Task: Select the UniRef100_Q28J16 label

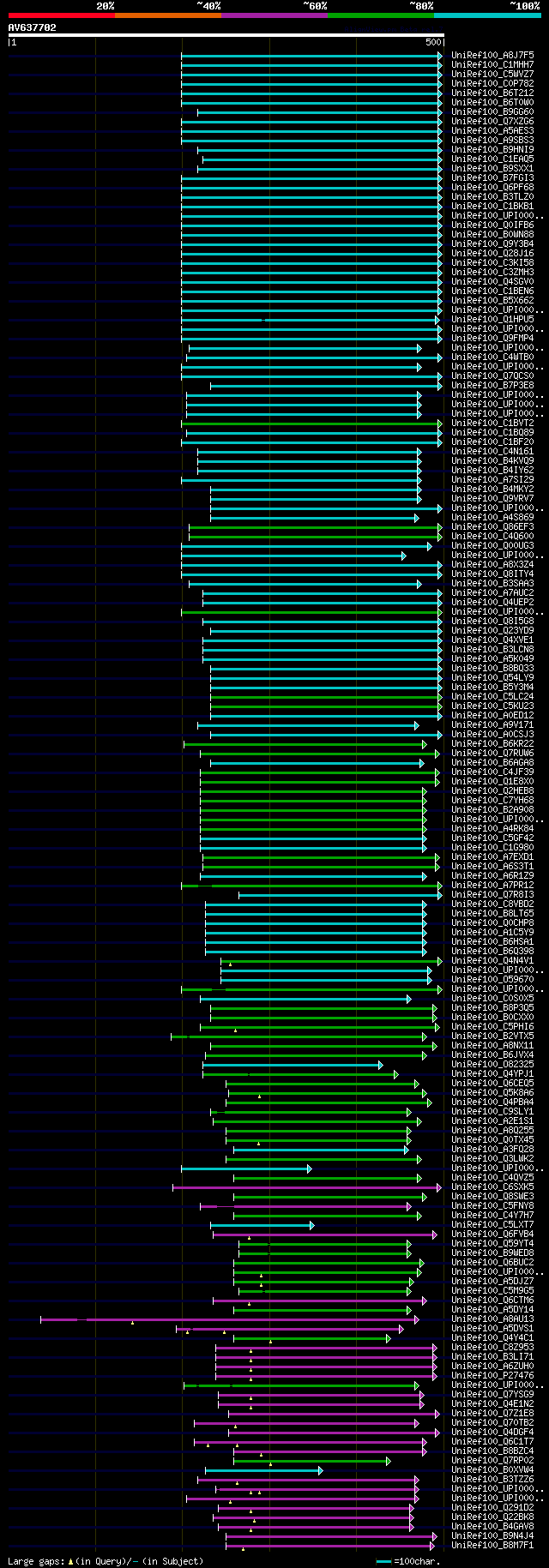Action: tap(492, 253)
